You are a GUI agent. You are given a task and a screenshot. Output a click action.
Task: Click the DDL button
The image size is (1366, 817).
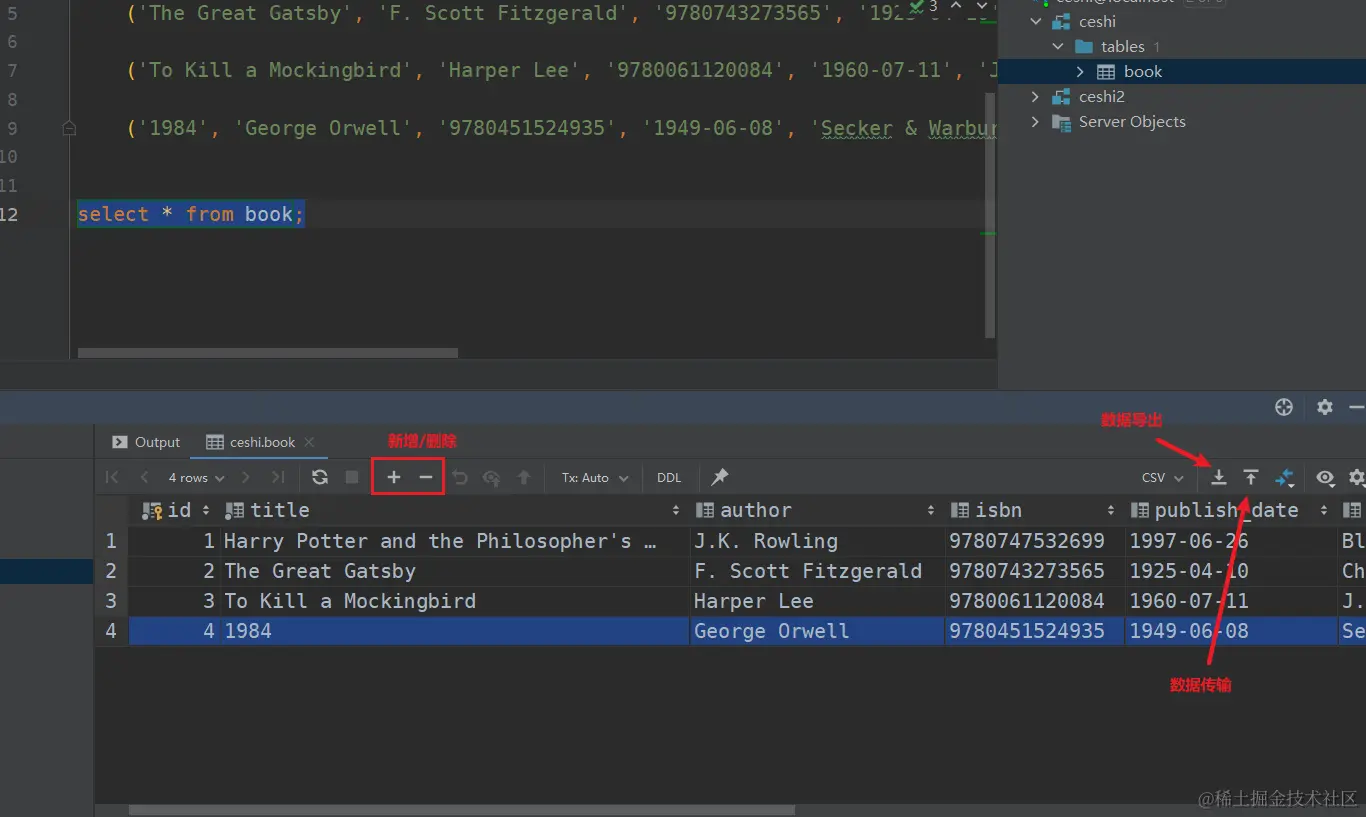point(669,478)
